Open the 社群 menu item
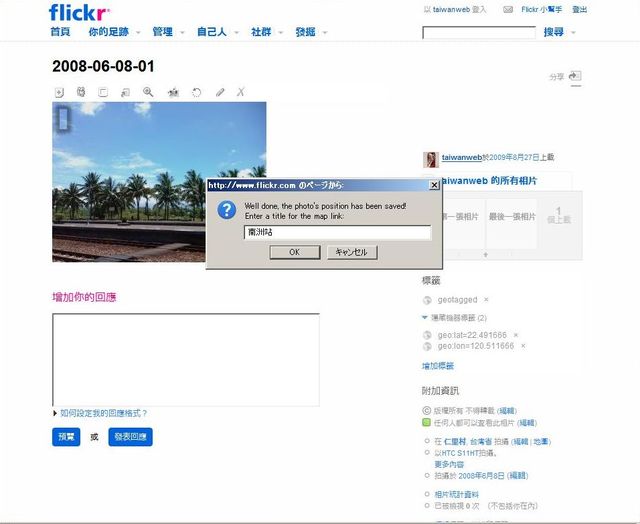 (x=261, y=32)
